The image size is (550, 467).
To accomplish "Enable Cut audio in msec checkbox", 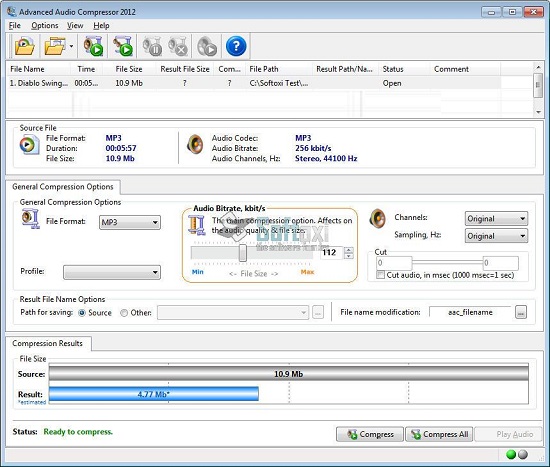I will [x=380, y=275].
